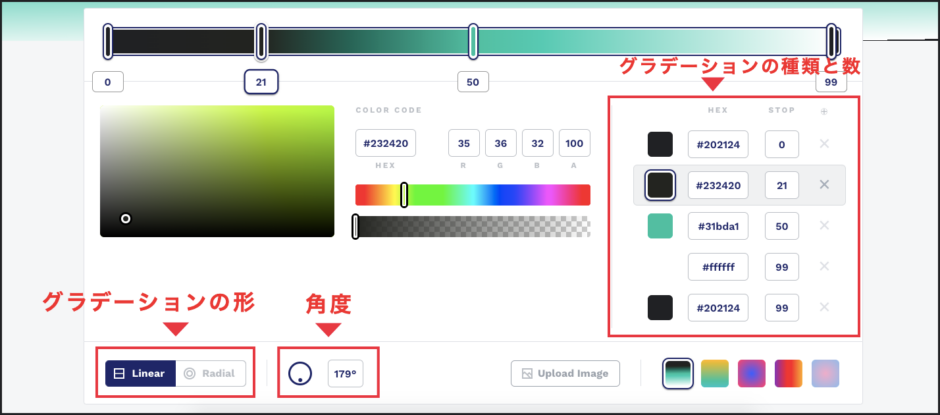Edit the alpha value 100 field

coord(574,143)
